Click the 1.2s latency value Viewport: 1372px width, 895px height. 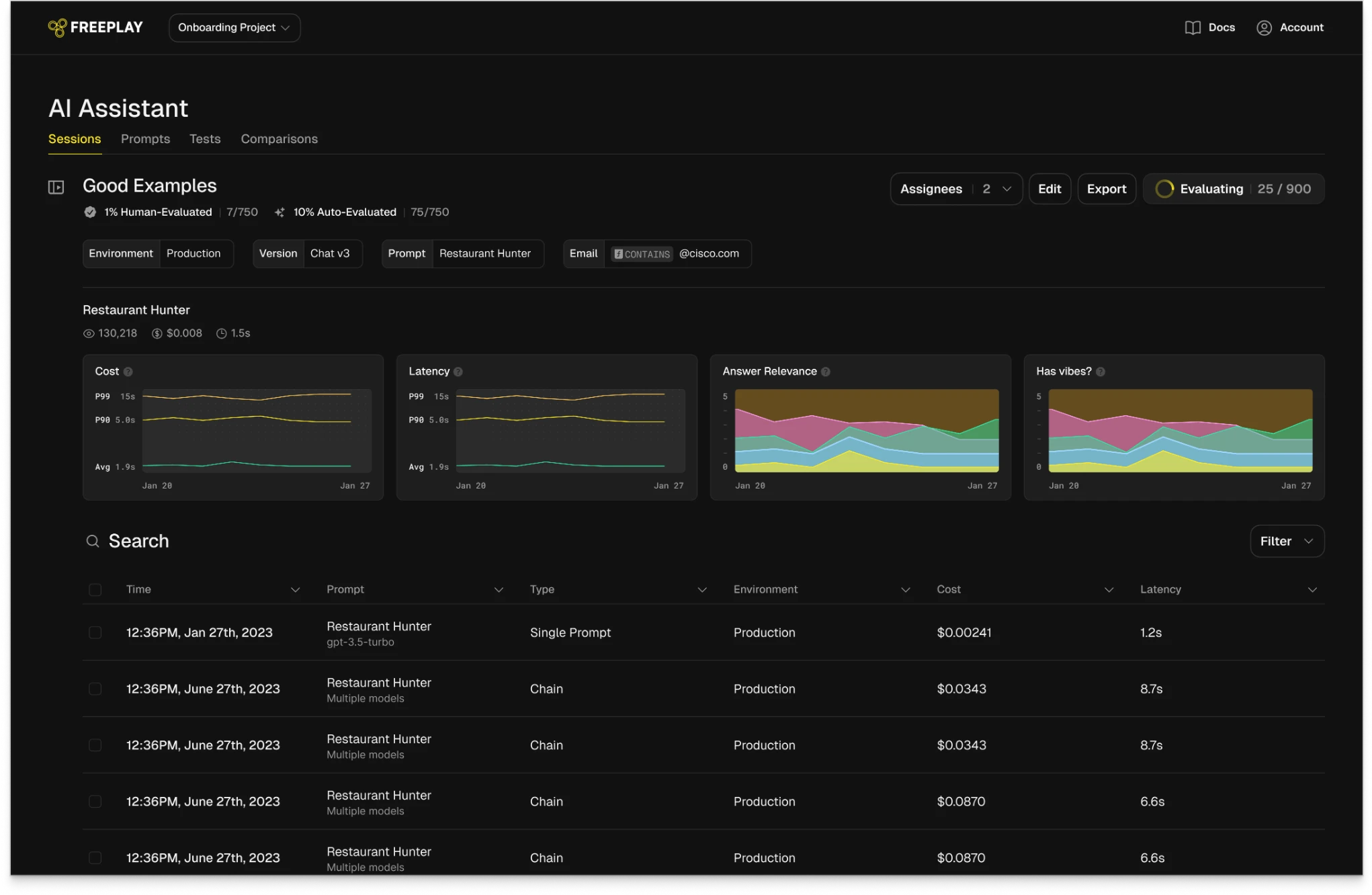1151,633
